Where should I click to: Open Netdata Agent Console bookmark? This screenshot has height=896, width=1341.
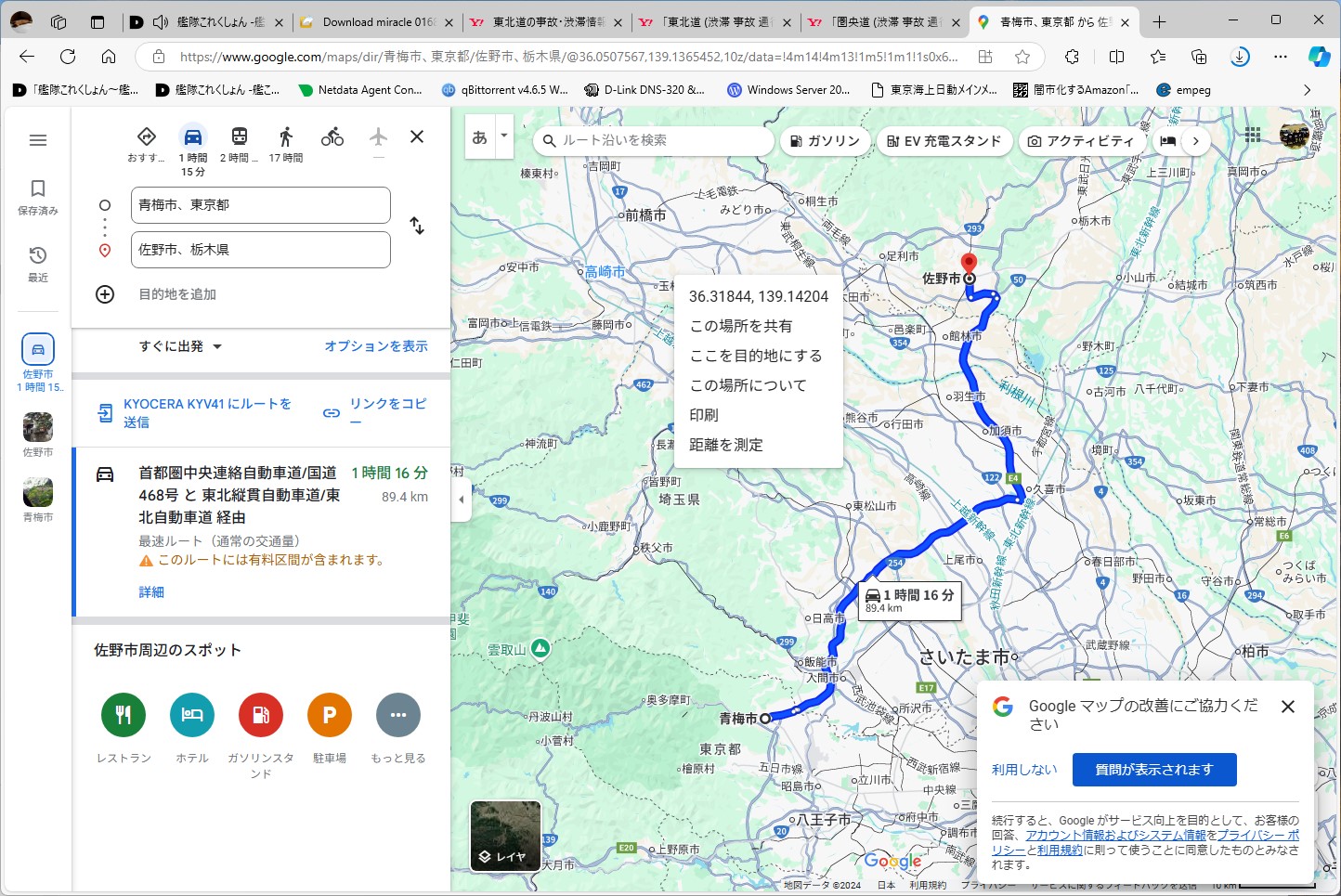(360, 90)
